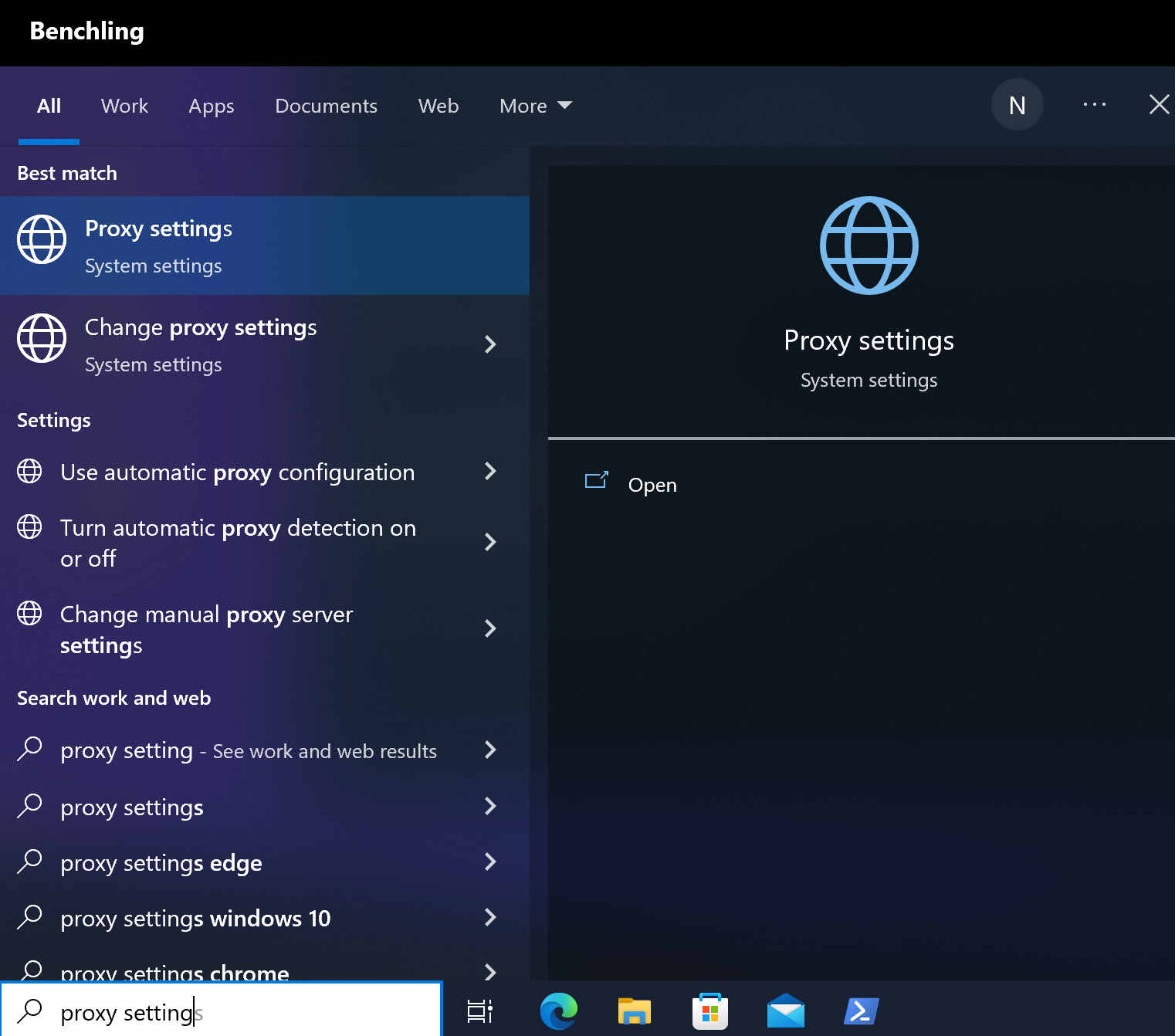Open the three-dot options menu
Viewport: 1175px width, 1036px height.
pyautogui.click(x=1094, y=105)
